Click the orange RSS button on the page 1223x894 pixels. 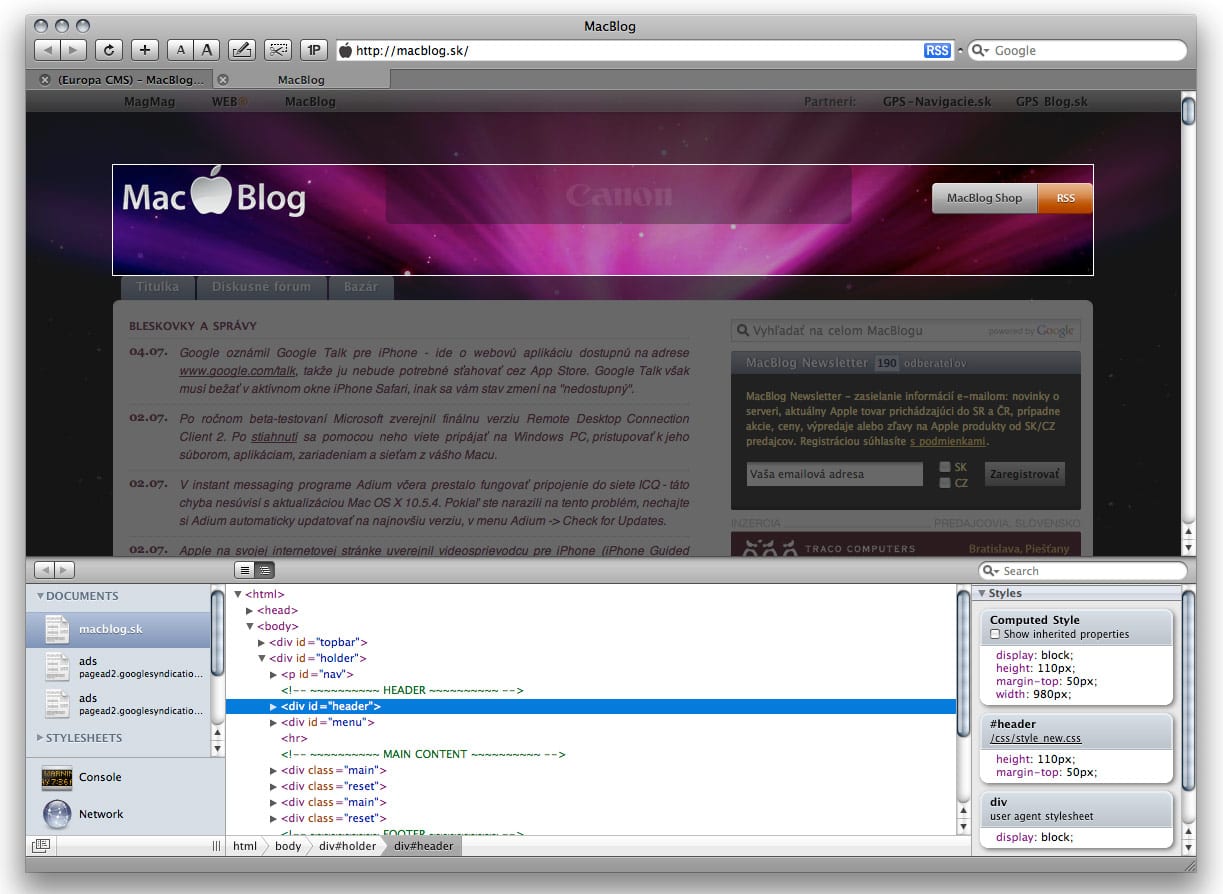click(1066, 198)
